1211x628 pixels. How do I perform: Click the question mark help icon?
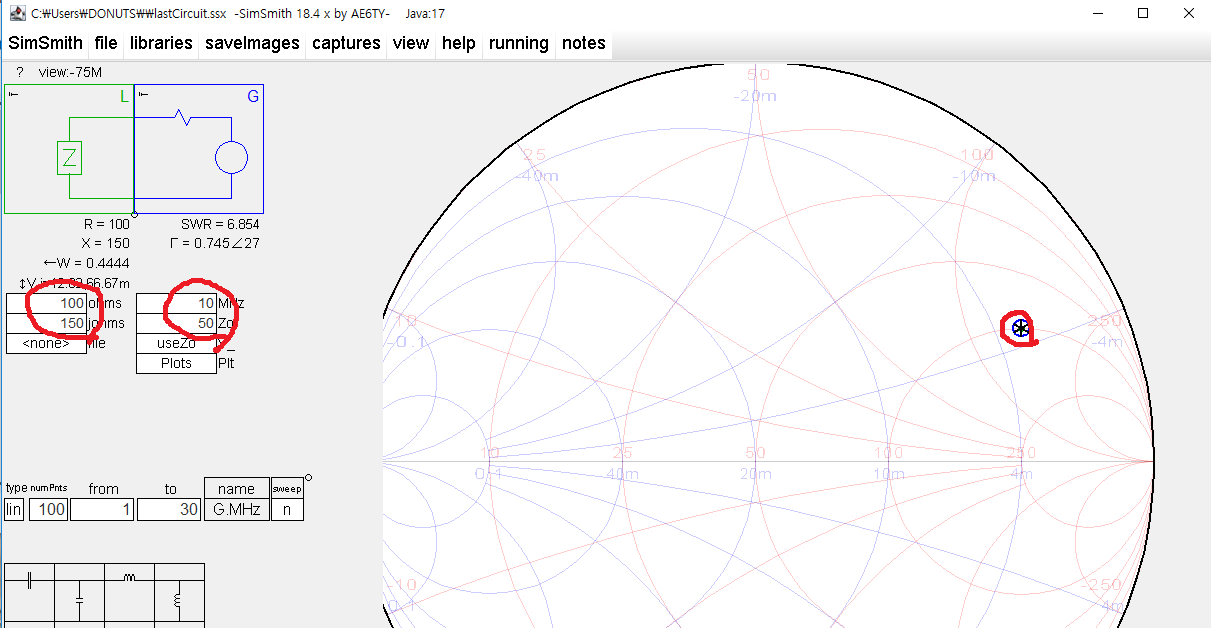[x=19, y=73]
